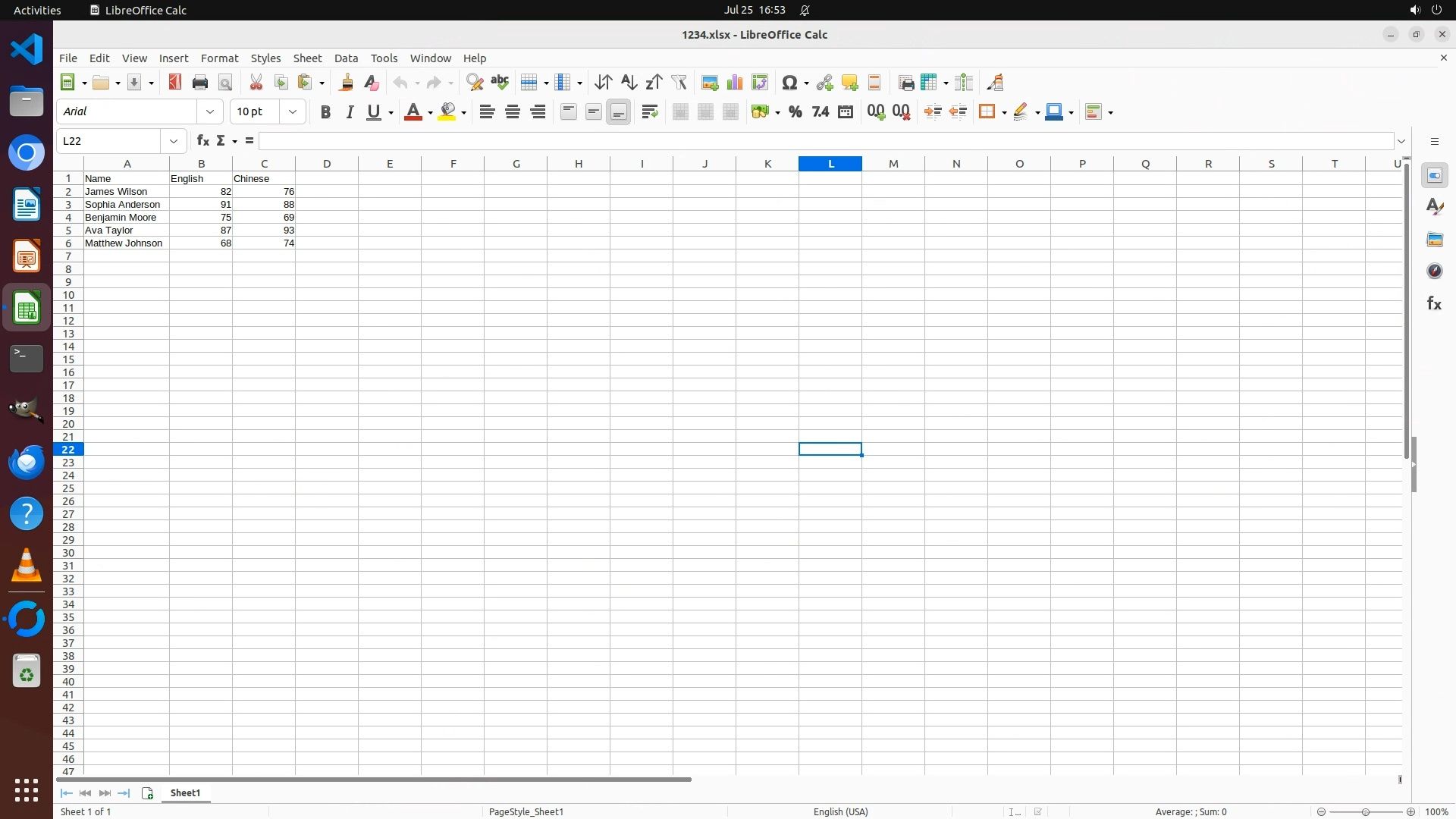Open font size dropdown arrow
Viewport: 1456px width, 819px height.
(x=293, y=112)
